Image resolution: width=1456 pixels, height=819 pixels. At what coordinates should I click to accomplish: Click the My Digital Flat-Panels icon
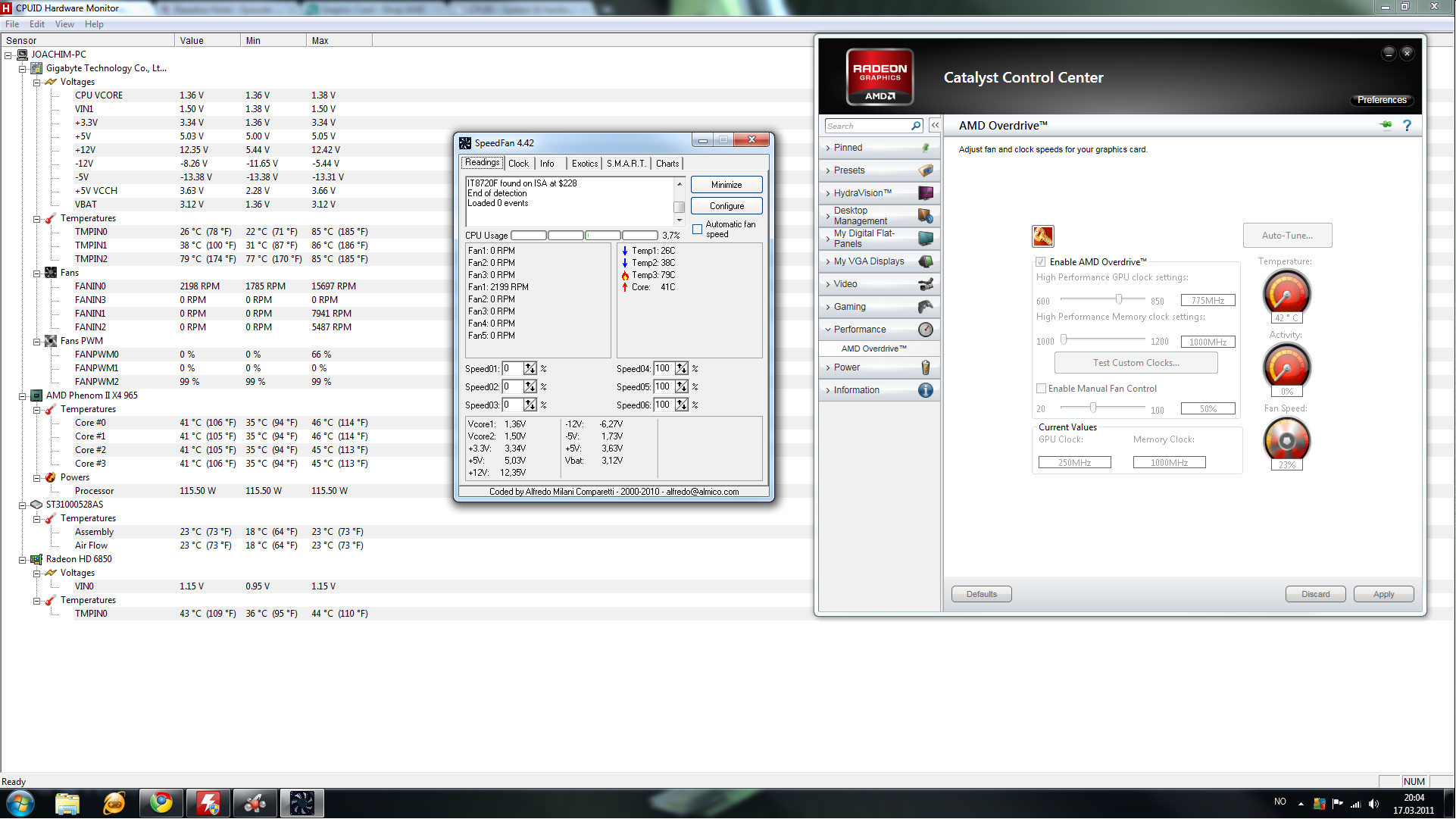(926, 239)
